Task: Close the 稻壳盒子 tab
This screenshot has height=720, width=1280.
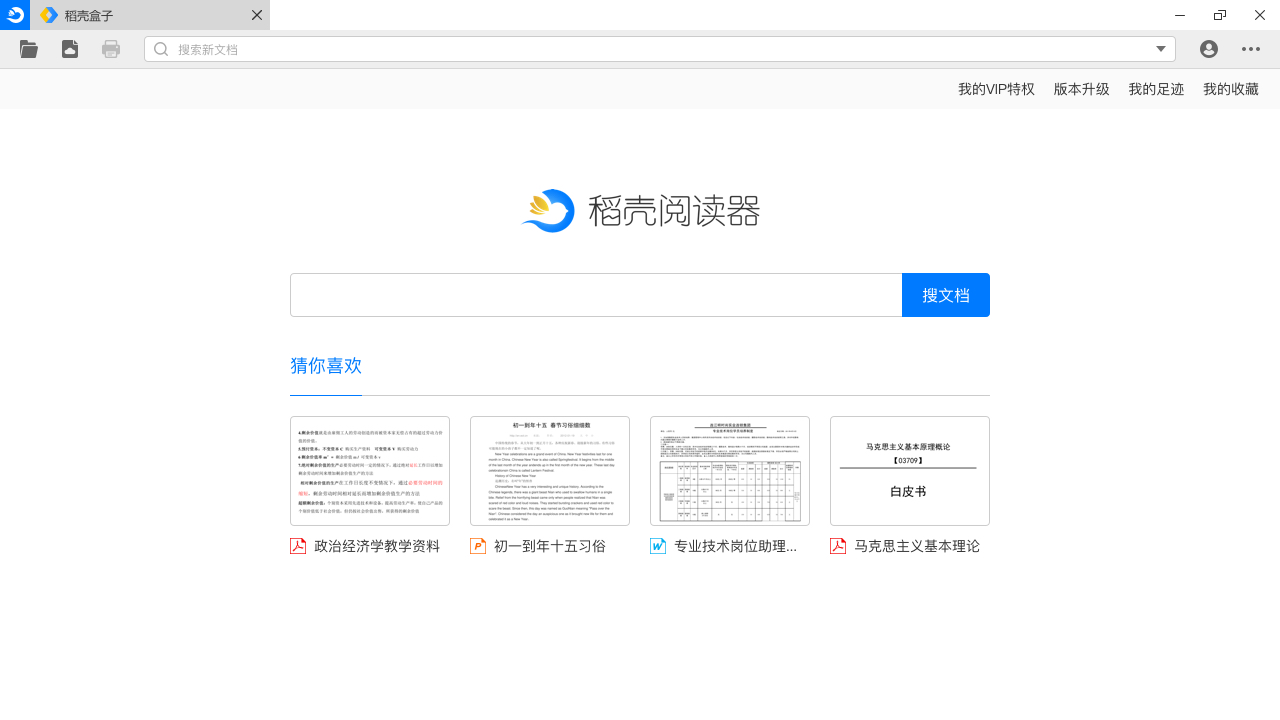Action: coord(257,15)
